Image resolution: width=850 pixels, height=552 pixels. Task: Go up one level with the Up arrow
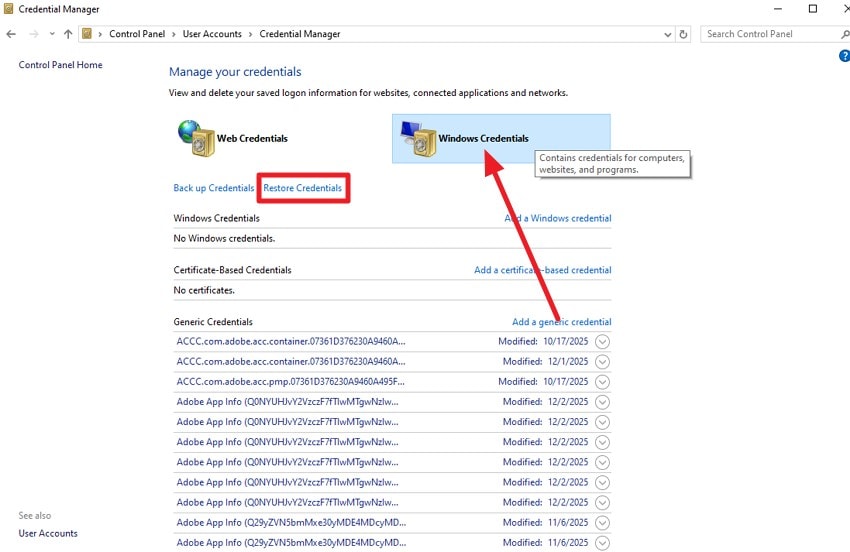coord(68,34)
